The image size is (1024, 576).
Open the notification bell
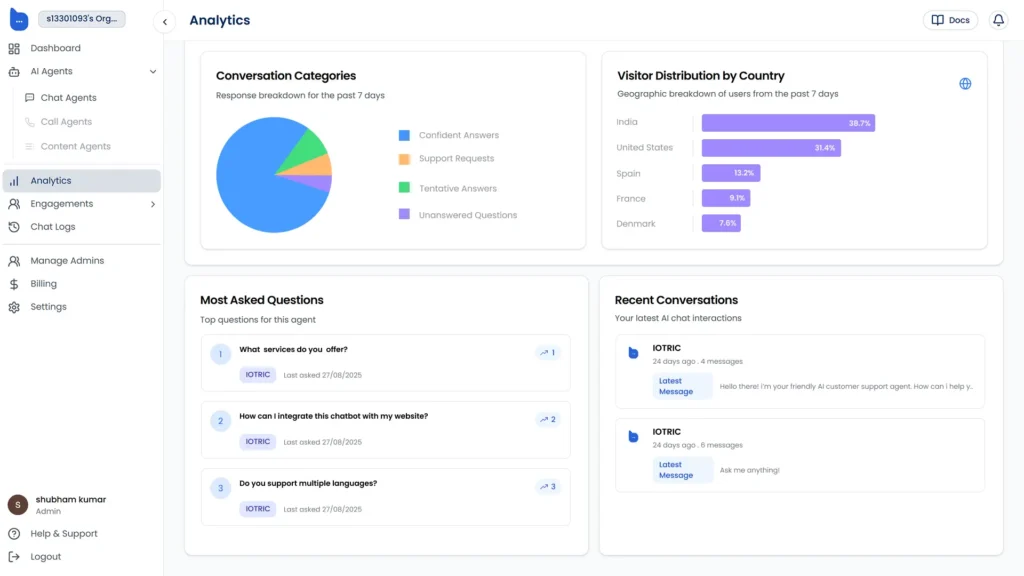point(998,19)
